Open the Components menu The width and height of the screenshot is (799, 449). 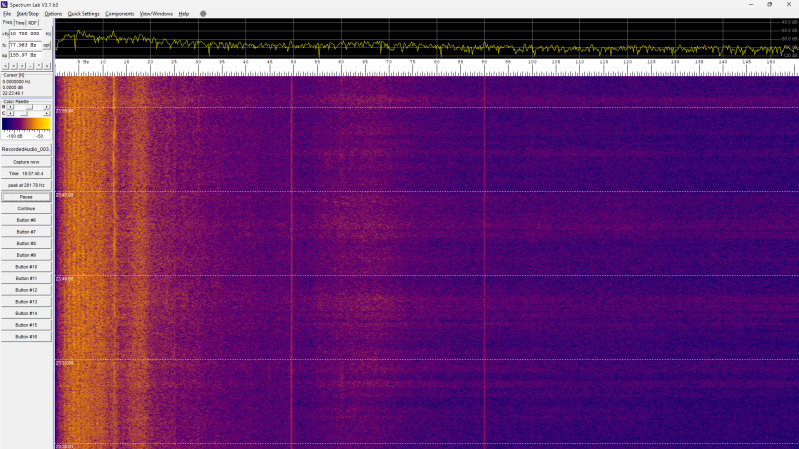click(119, 14)
